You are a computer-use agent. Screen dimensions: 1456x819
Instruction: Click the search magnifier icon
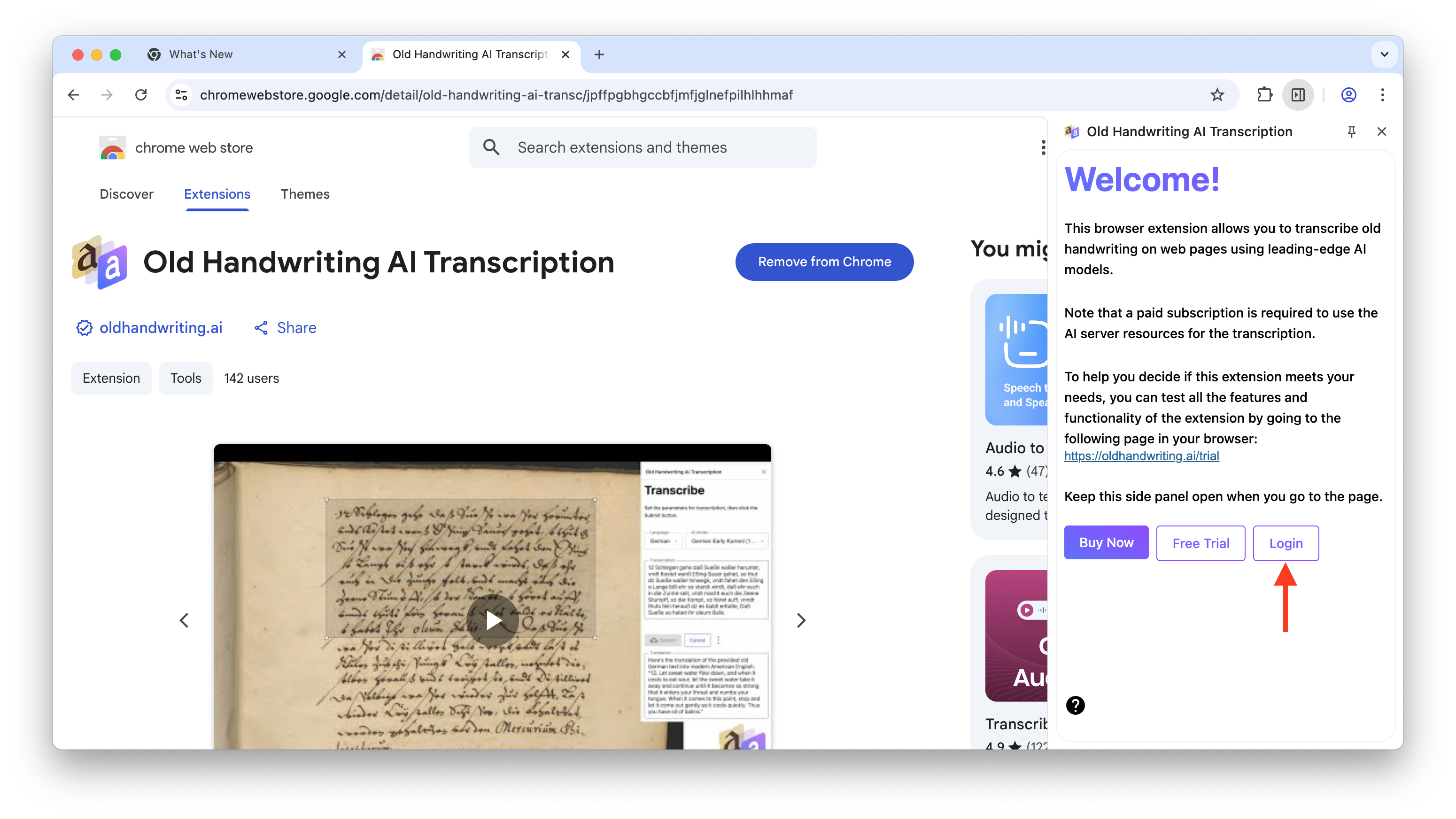pyautogui.click(x=491, y=147)
